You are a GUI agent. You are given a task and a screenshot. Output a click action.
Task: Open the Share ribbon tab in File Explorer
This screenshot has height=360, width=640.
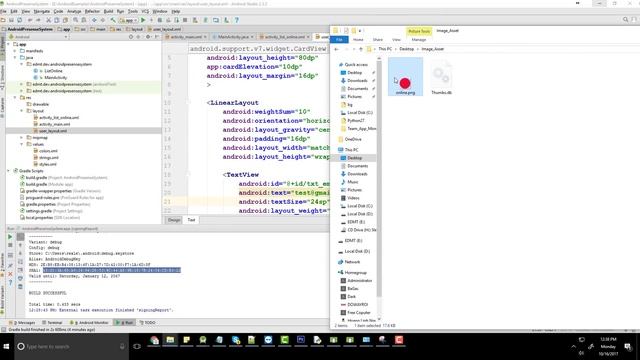click(378, 40)
